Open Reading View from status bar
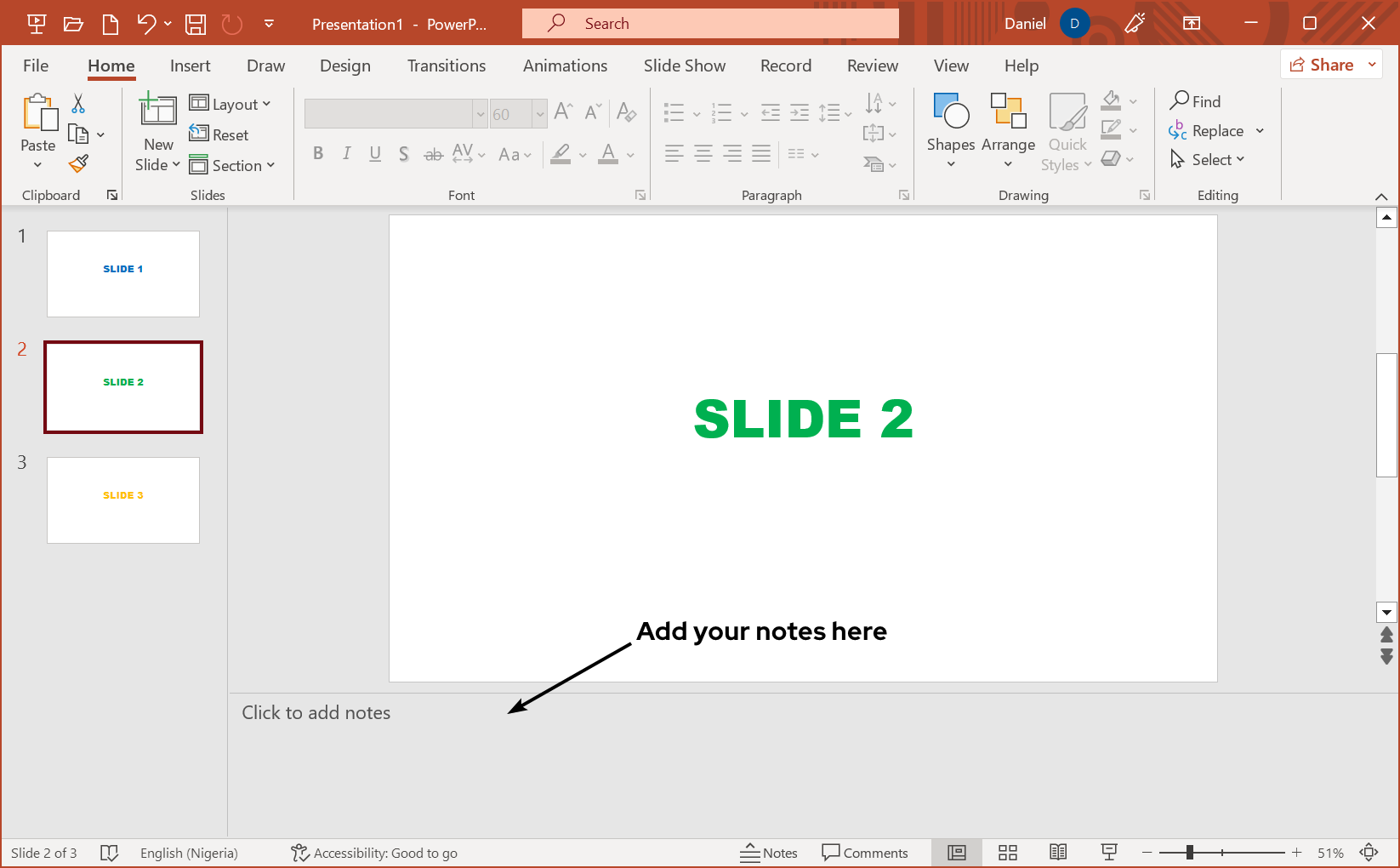The width and height of the screenshot is (1400, 868). 1058,852
